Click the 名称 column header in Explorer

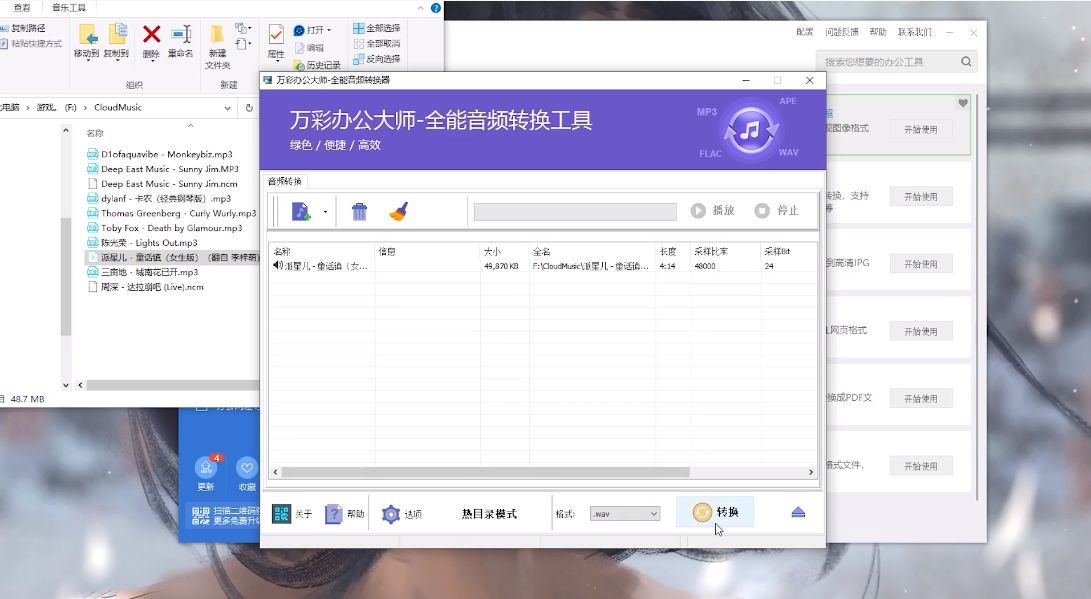[x=95, y=133]
